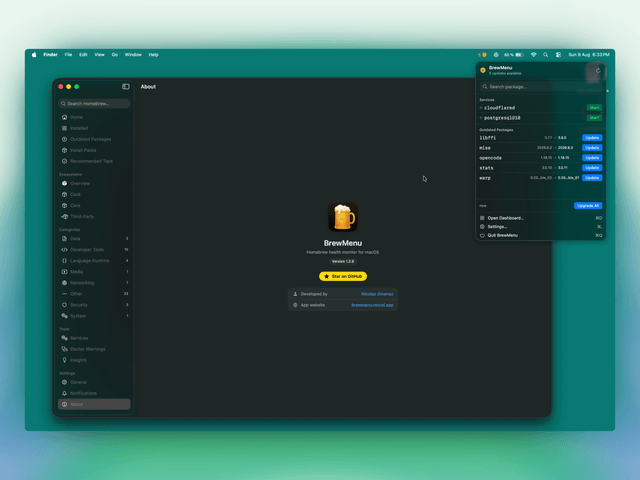The height and width of the screenshot is (480, 640).
Task: Open the Data category
Action: point(94,238)
